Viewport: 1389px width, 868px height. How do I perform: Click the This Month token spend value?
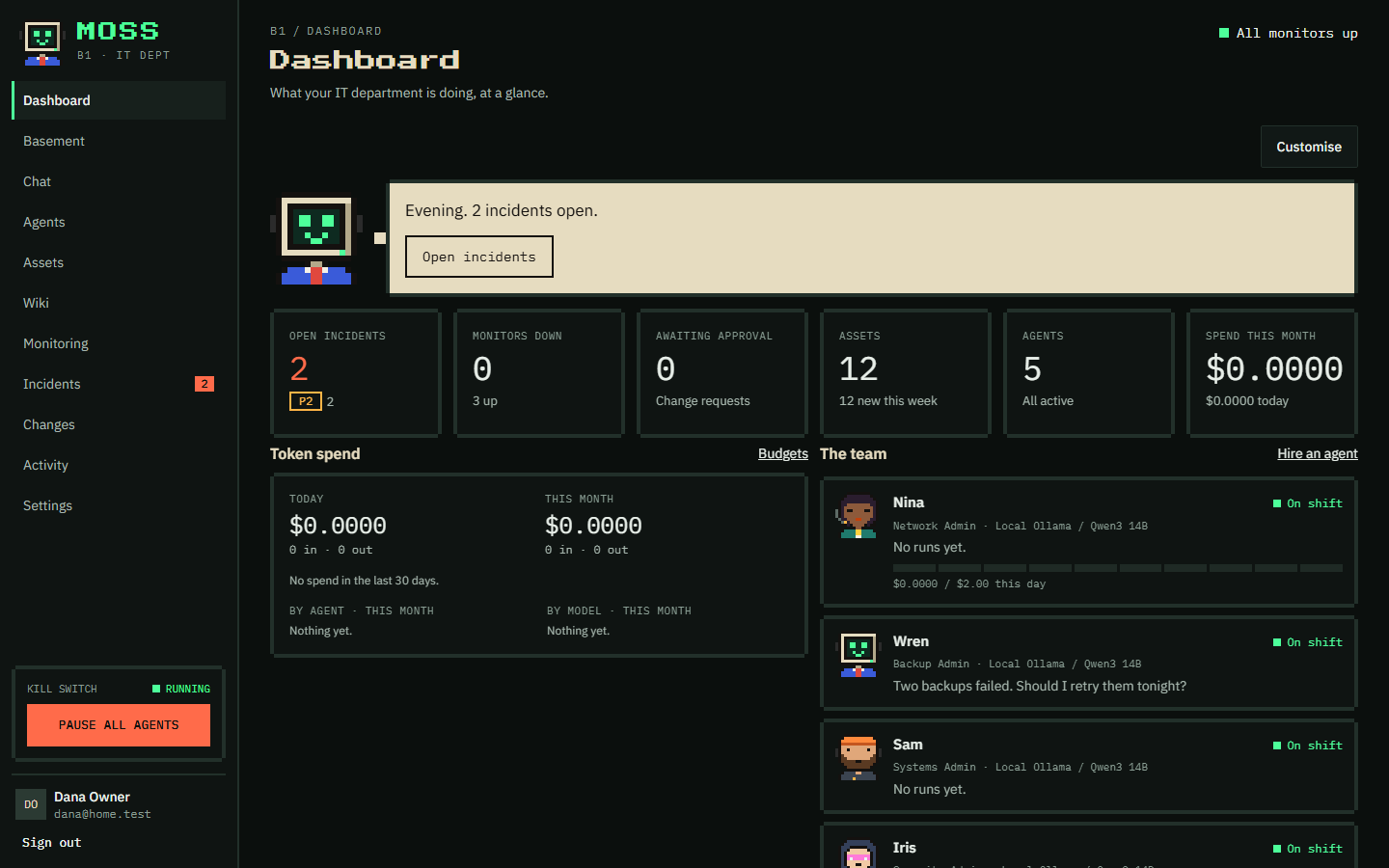pos(593,526)
